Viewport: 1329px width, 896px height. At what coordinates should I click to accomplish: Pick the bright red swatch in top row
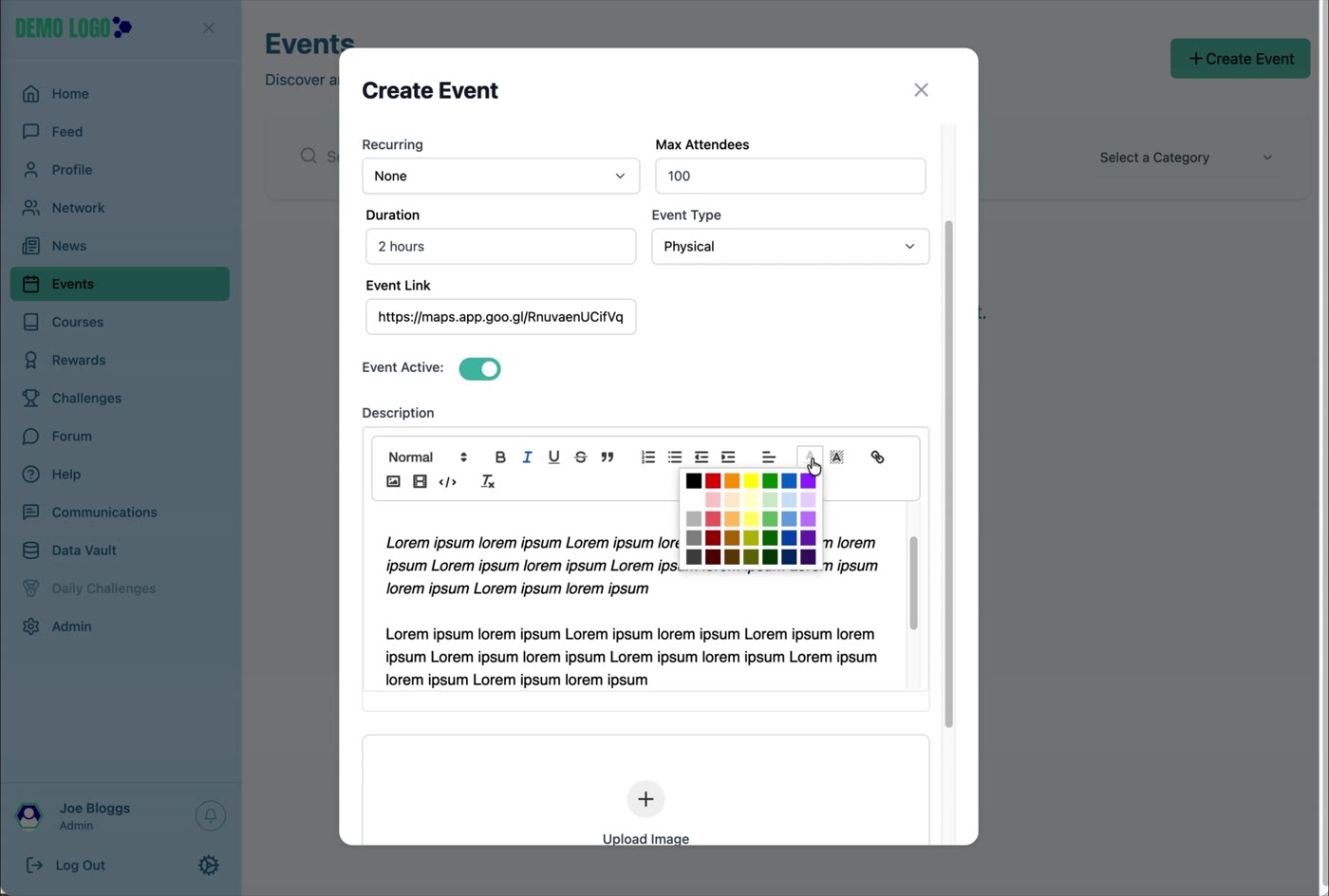click(x=713, y=481)
